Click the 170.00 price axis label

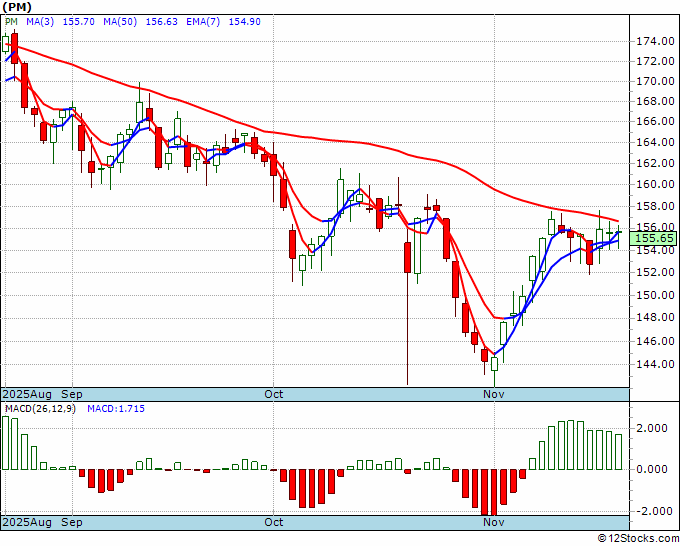click(655, 81)
